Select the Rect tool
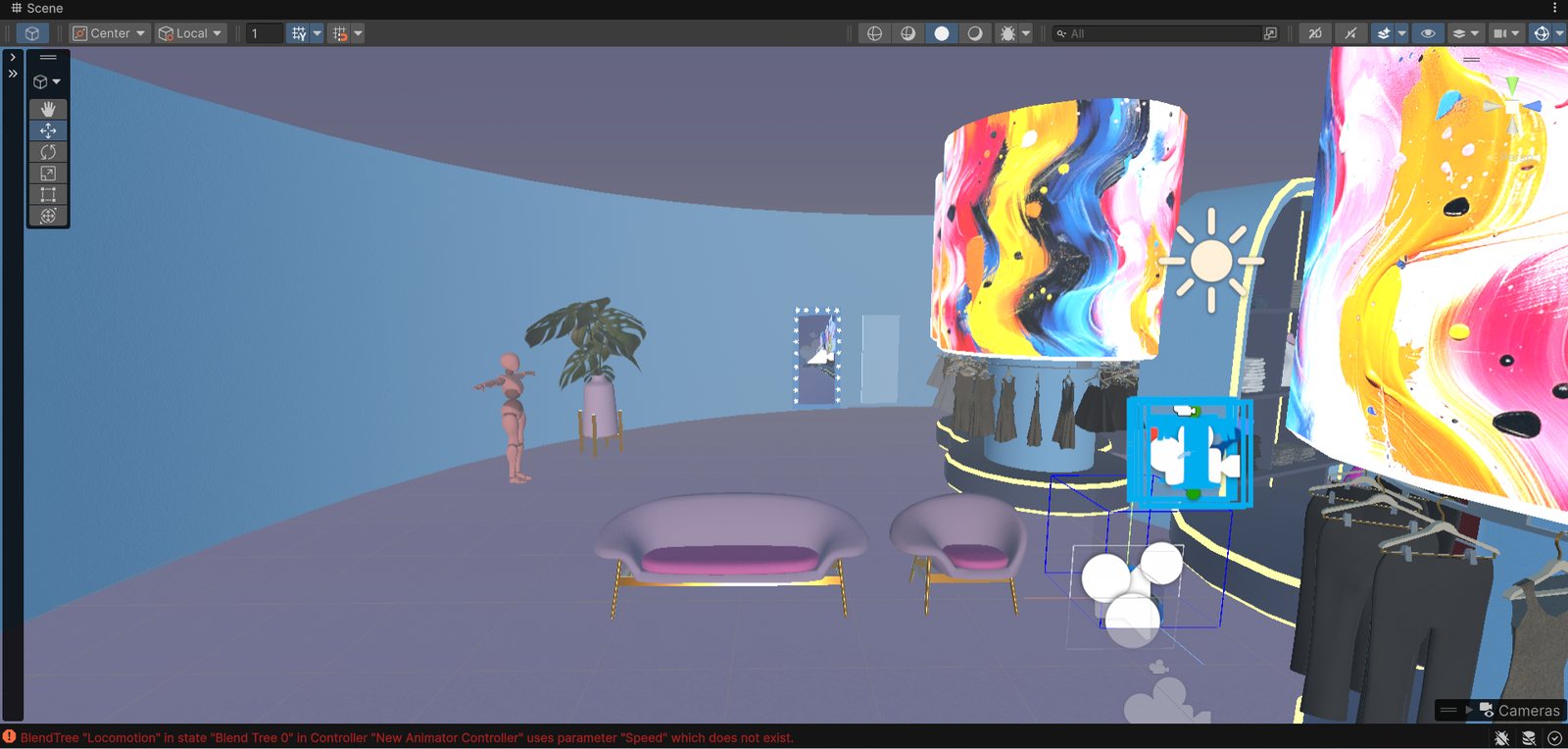 click(48, 194)
